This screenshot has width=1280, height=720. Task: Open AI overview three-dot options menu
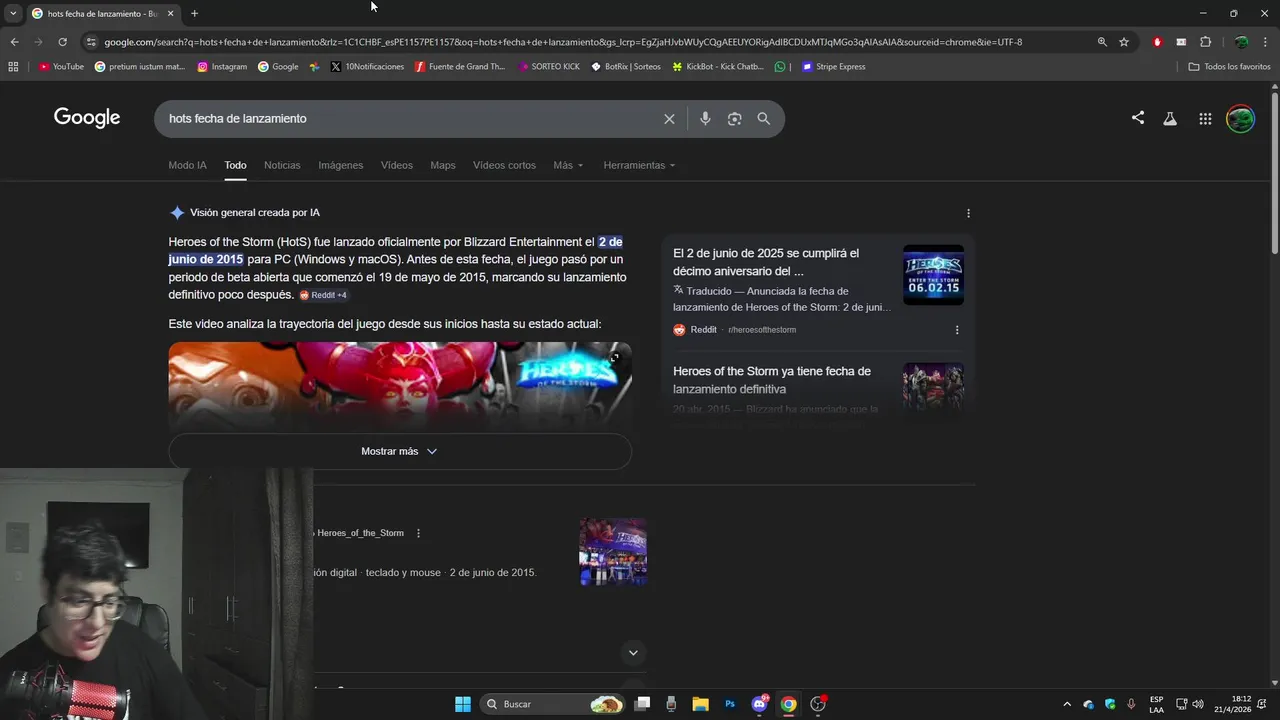click(968, 213)
